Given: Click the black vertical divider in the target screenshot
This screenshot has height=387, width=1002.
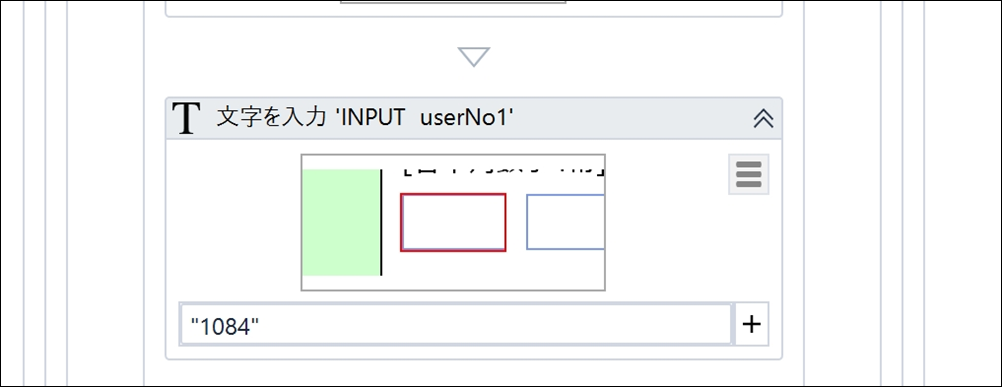Looking at the screenshot, I should click(x=382, y=222).
